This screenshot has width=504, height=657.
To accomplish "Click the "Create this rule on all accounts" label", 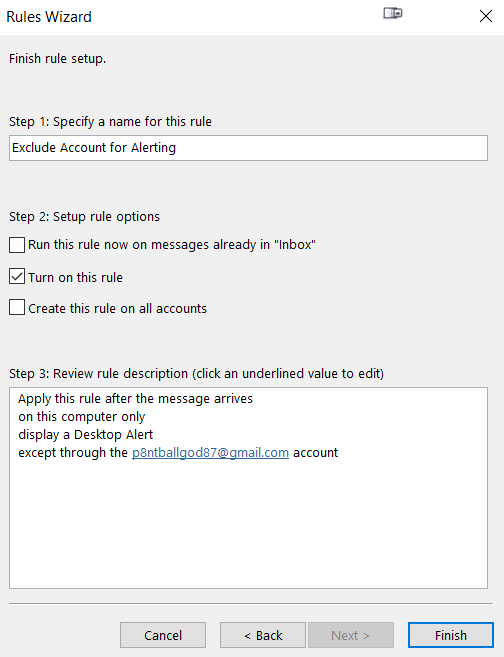I will [x=118, y=308].
